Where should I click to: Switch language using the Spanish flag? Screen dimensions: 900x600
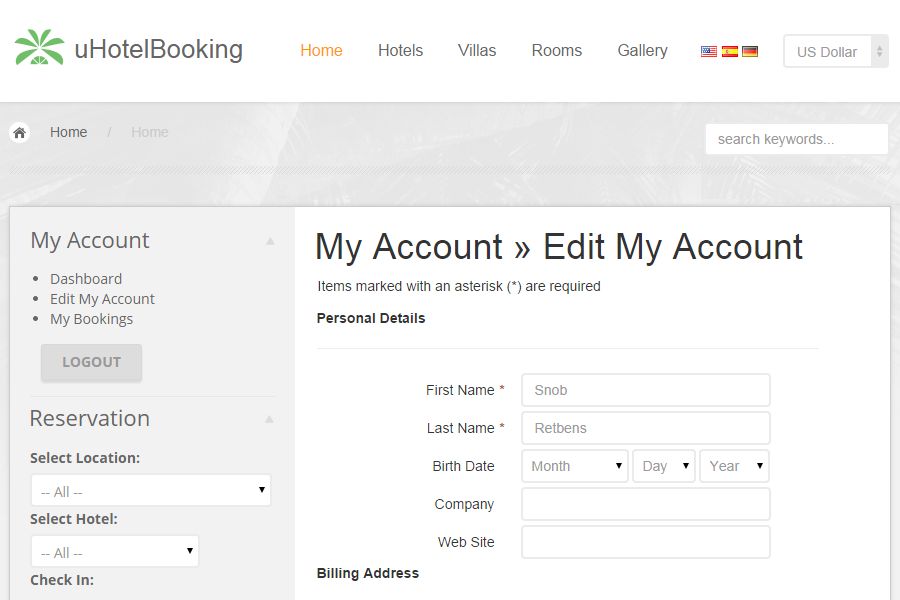(730, 51)
